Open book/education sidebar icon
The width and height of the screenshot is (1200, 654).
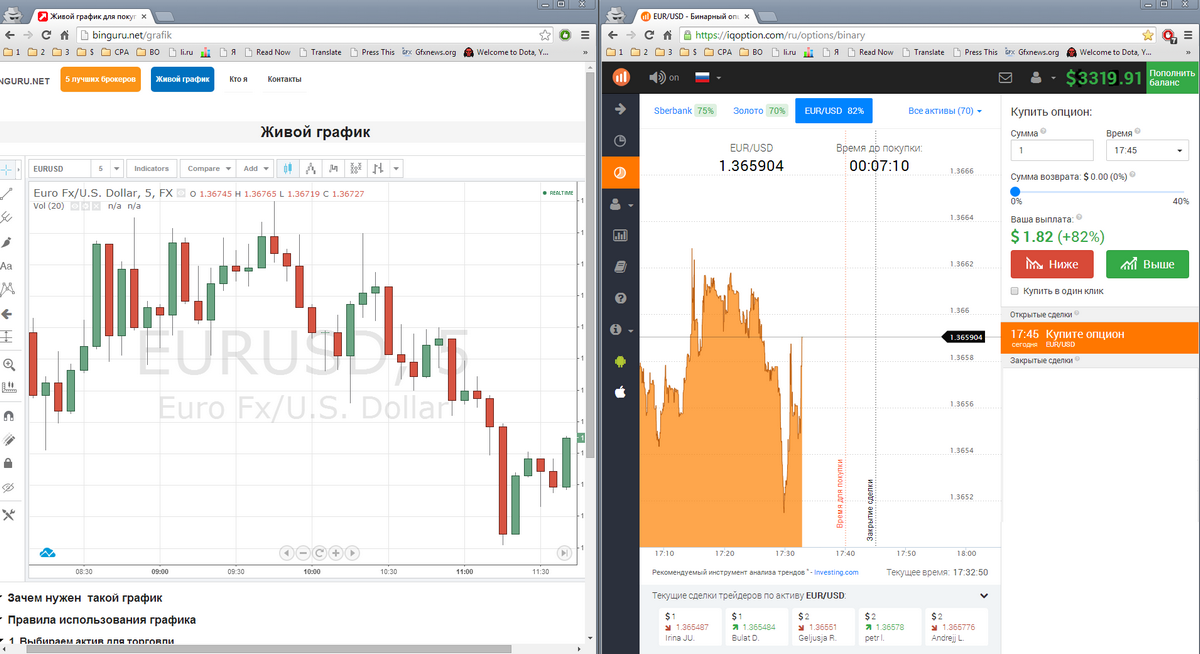coord(620,267)
